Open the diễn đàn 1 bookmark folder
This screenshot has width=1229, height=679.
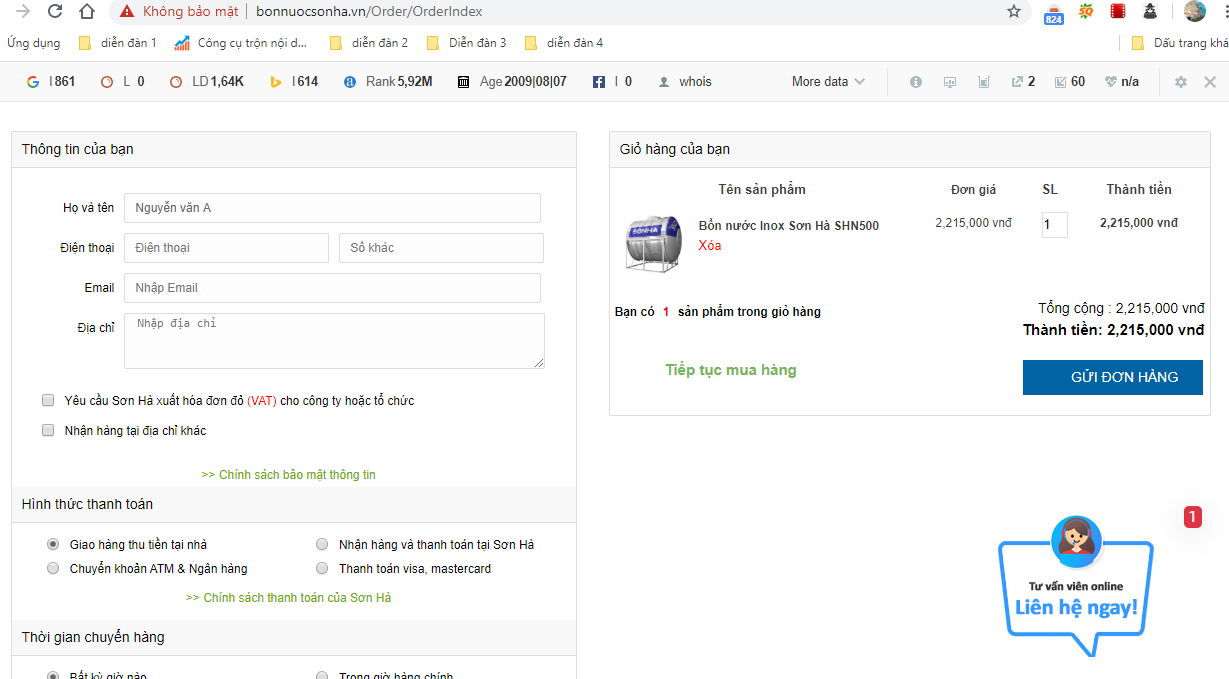118,43
